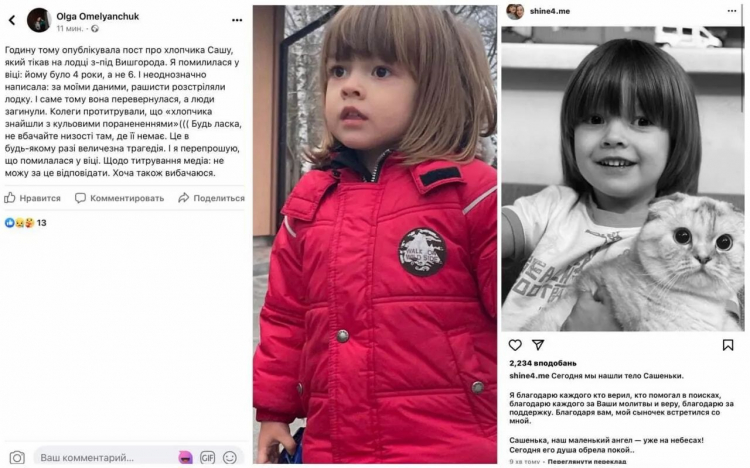Open the sticker avatar icon
Viewport: 750px width, 468px height.
(x=185, y=457)
